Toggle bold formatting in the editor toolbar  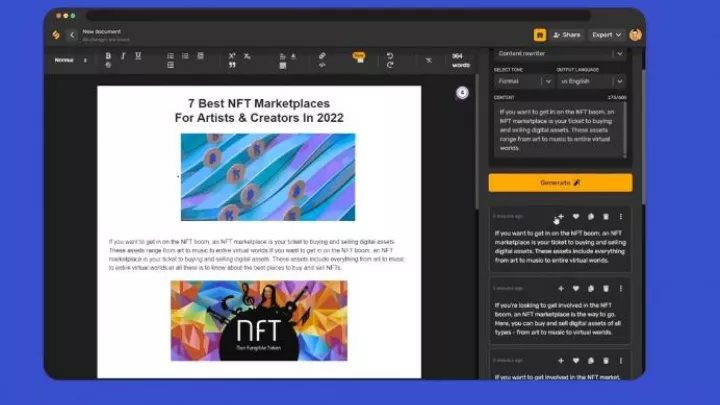[108, 56]
